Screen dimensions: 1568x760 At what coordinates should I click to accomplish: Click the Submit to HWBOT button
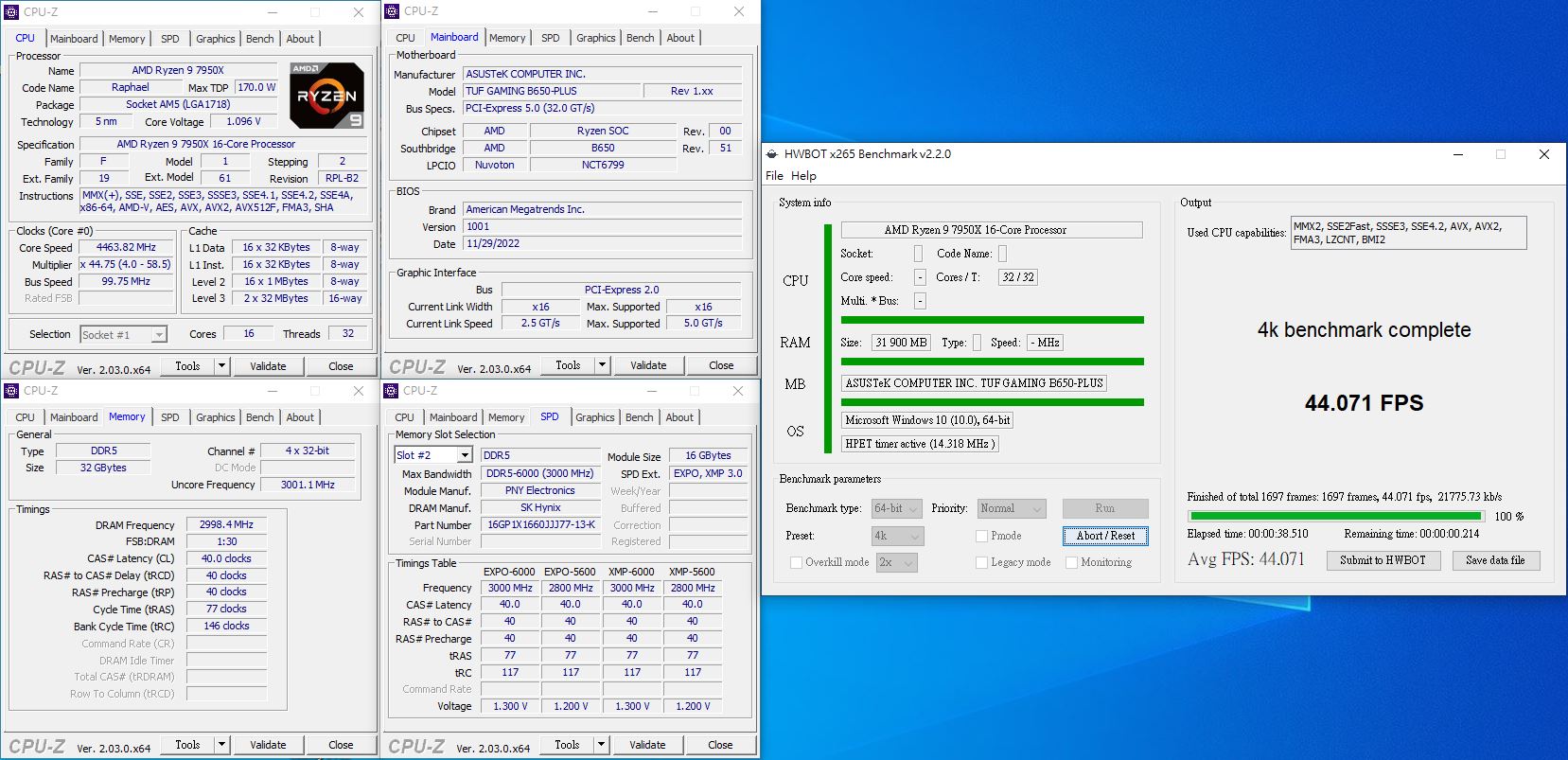[x=1382, y=560]
